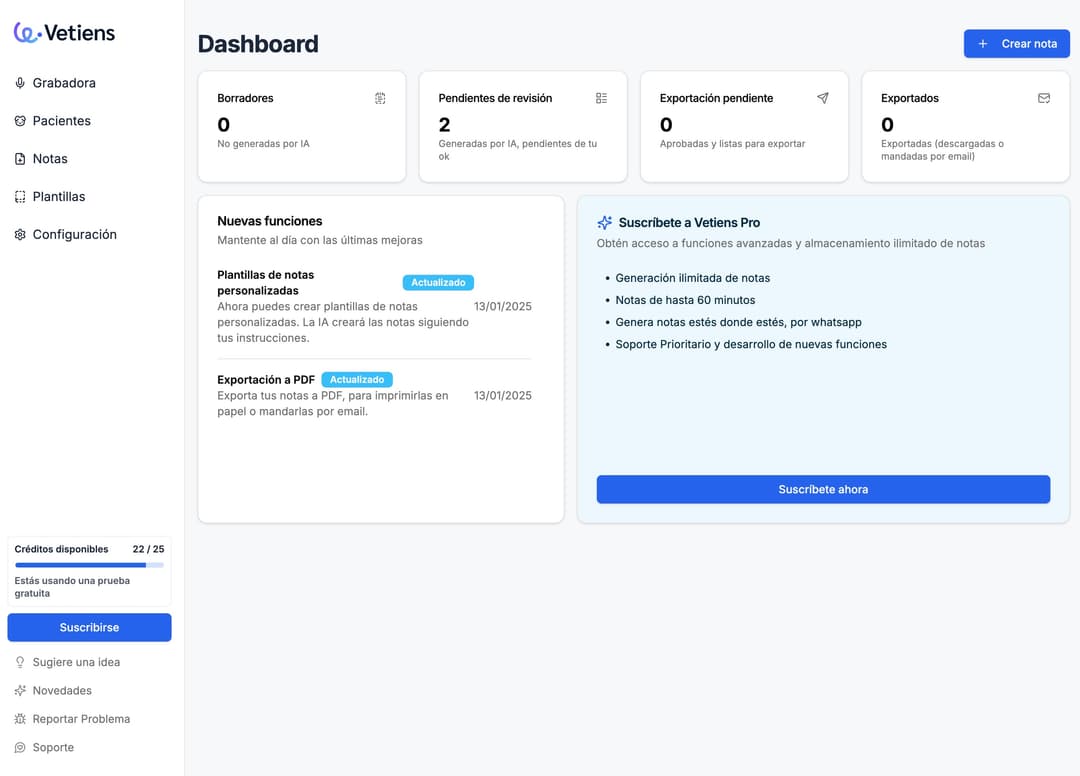Open the Exportación a PDF update entry

266,380
